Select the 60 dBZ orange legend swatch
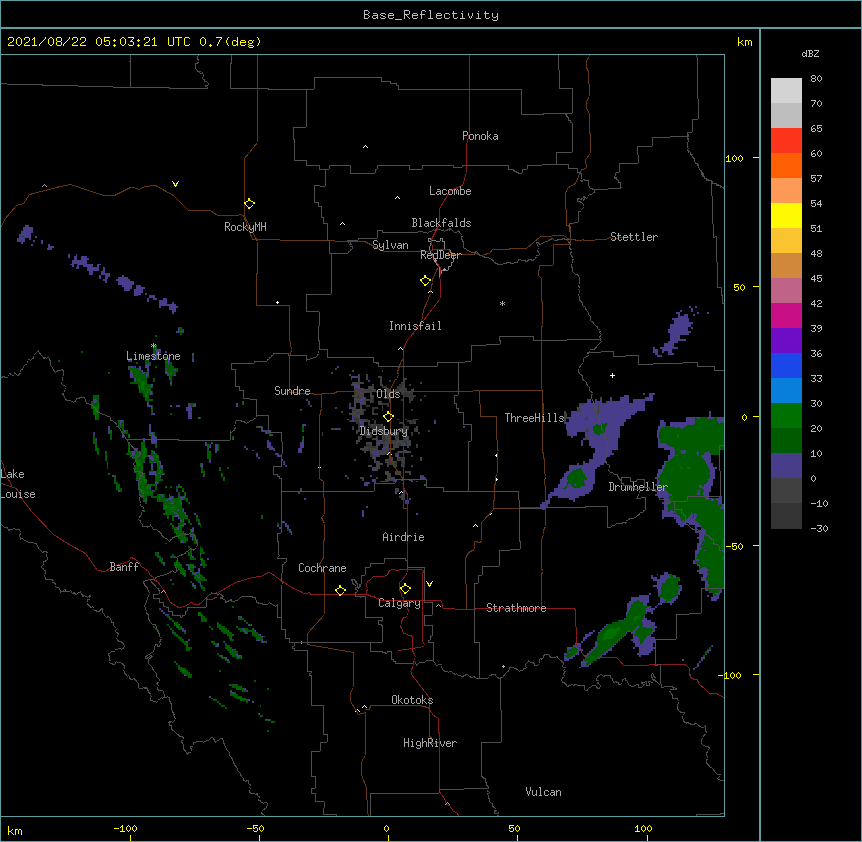Viewport: 862px width, 842px height. 786,165
